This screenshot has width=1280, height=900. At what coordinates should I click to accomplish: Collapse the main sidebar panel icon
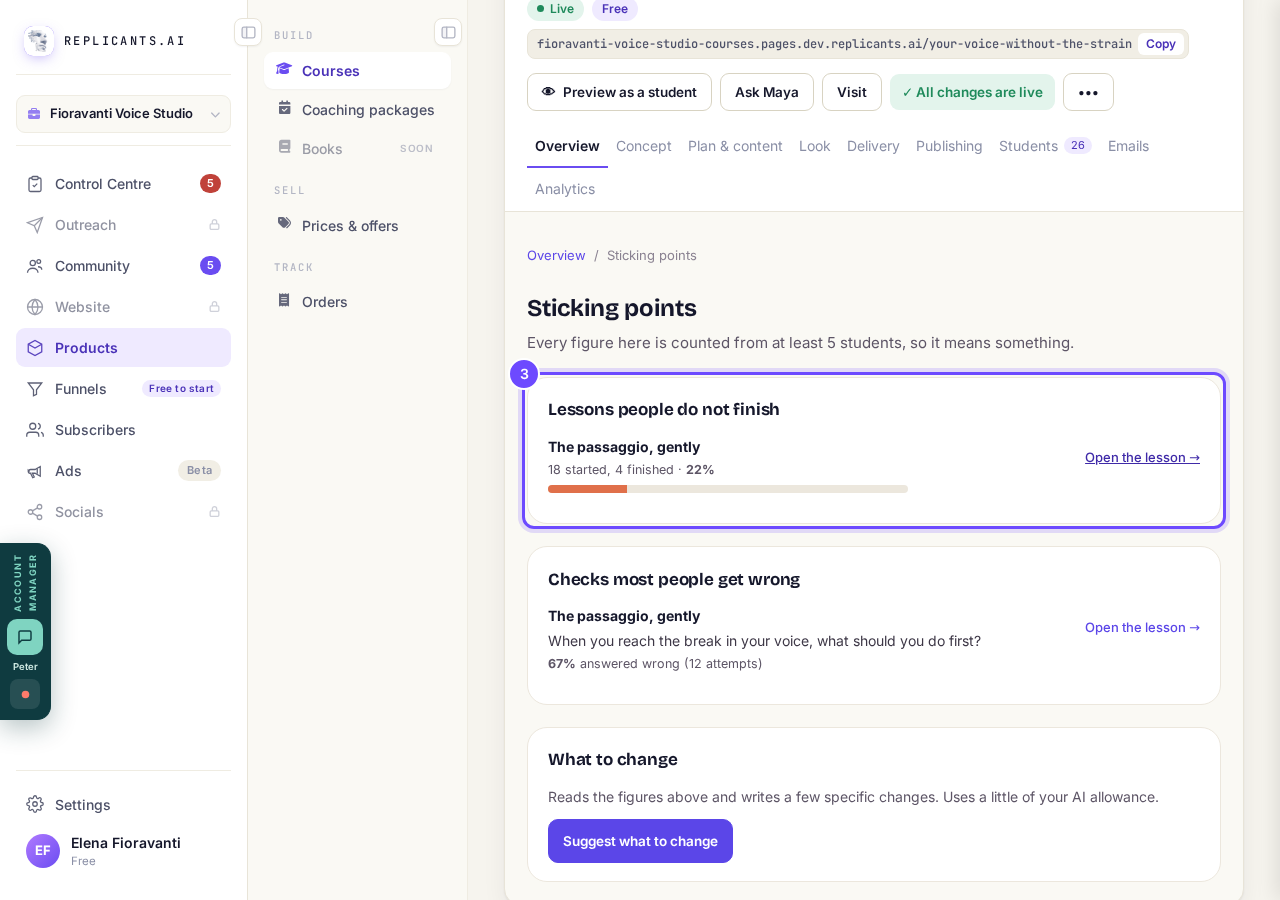pos(248,32)
